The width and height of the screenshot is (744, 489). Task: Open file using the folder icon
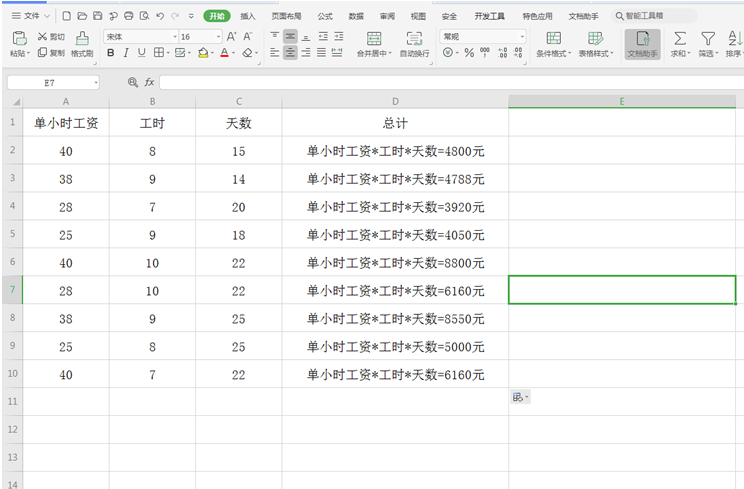point(82,16)
